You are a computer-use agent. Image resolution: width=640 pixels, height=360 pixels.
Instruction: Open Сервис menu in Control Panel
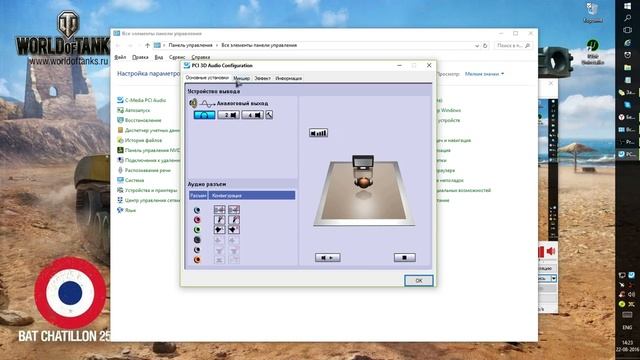point(177,57)
